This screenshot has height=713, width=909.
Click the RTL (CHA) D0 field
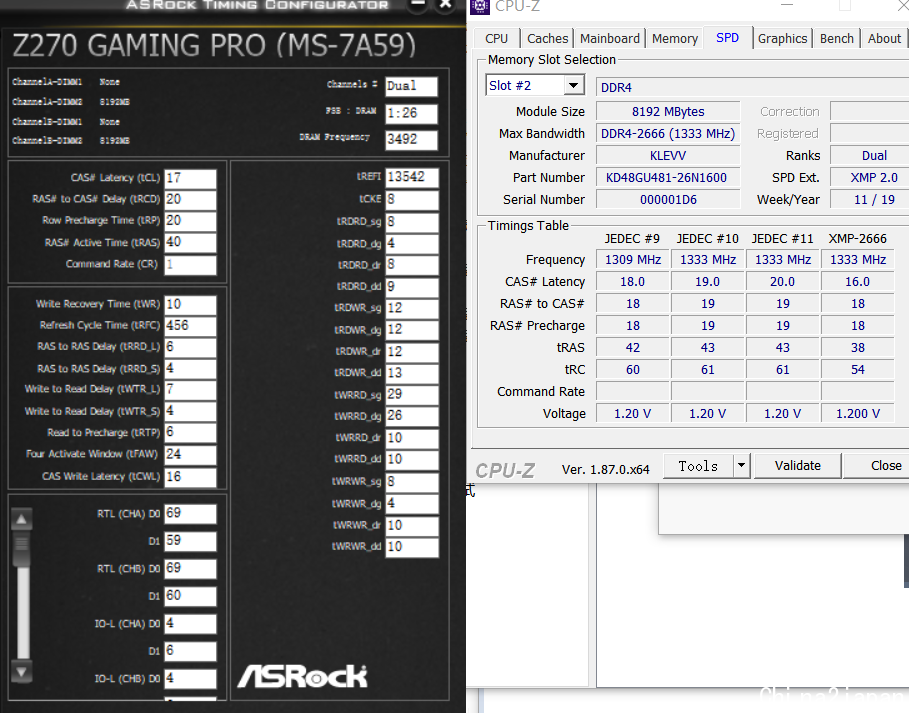click(x=190, y=514)
